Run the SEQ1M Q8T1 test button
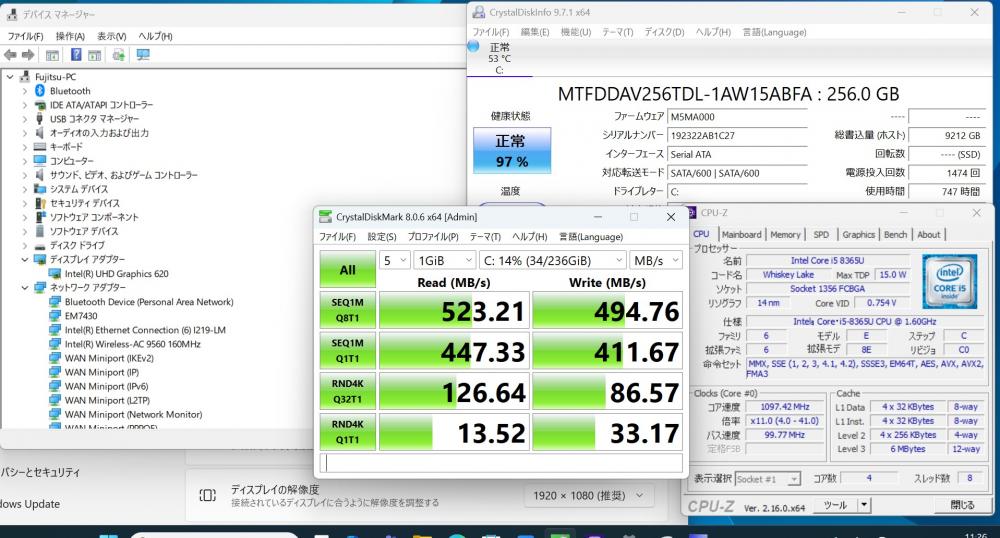The image size is (1000, 538). click(347, 312)
